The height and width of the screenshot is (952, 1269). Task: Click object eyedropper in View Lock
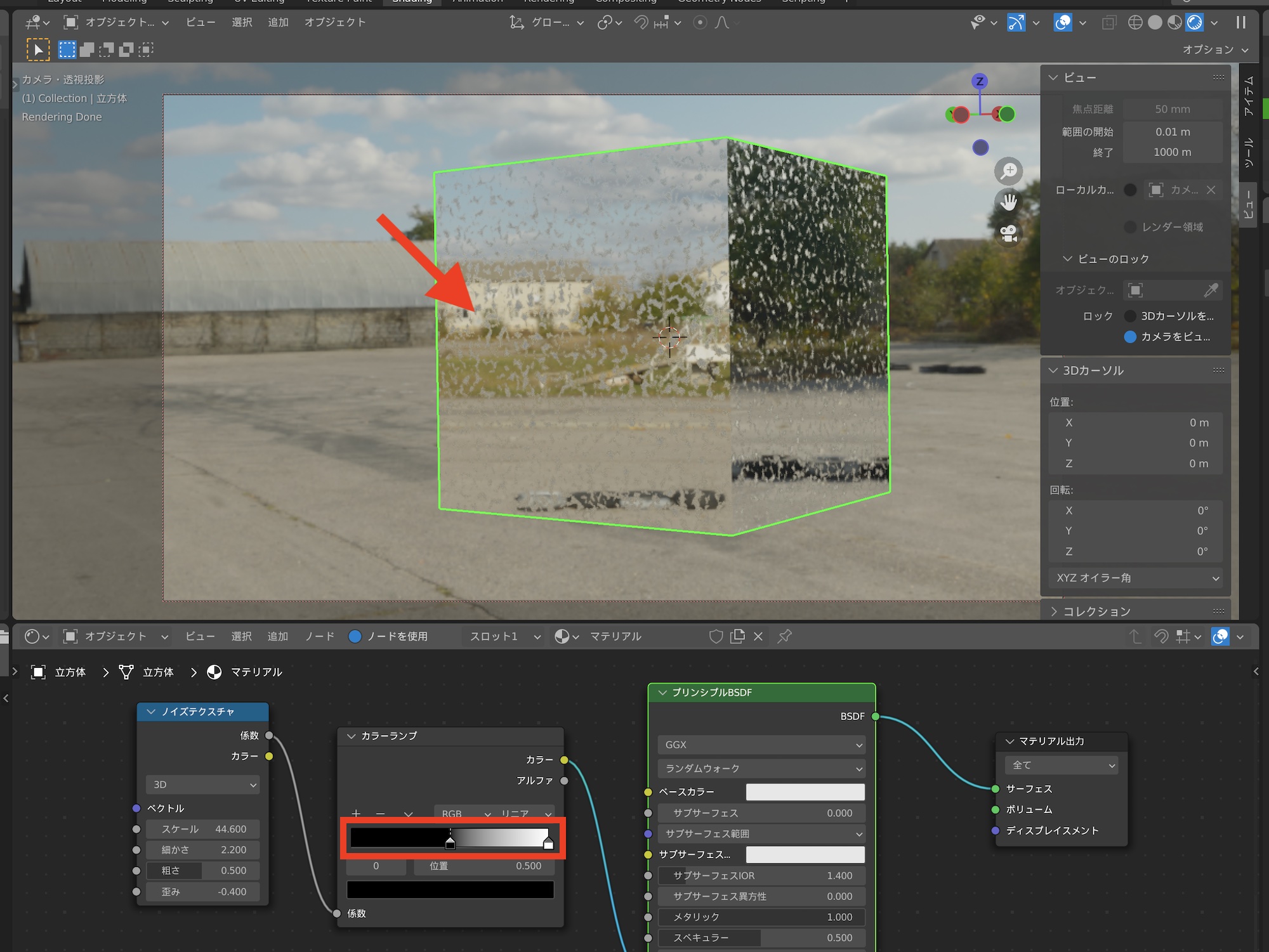1211,290
